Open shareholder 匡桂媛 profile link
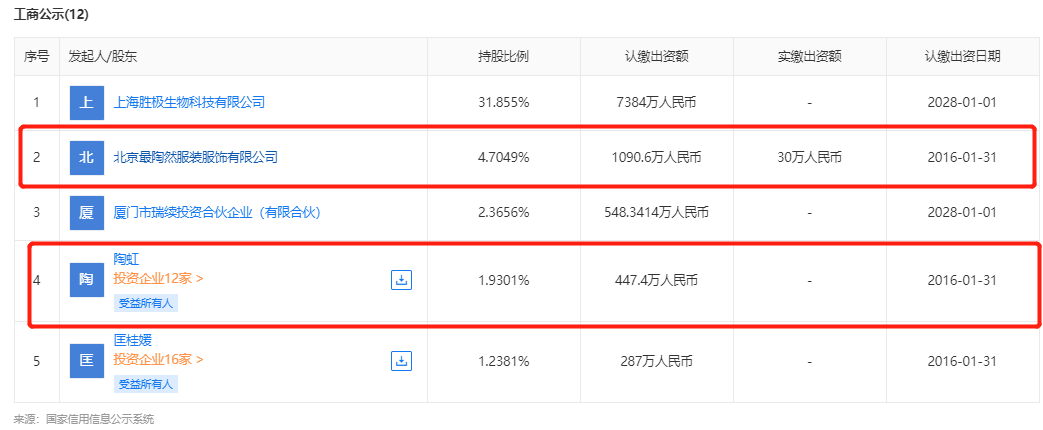The height and width of the screenshot is (430, 1043). click(133, 341)
